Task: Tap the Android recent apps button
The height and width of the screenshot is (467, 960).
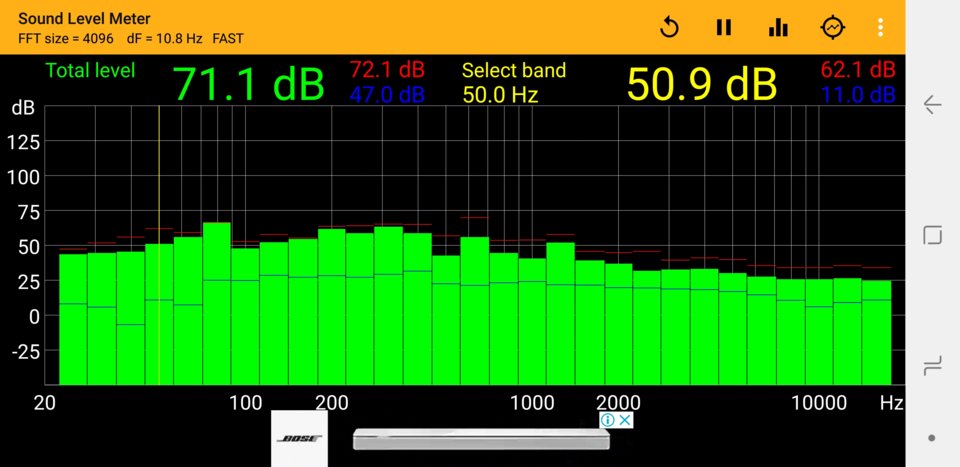Action: [x=932, y=367]
